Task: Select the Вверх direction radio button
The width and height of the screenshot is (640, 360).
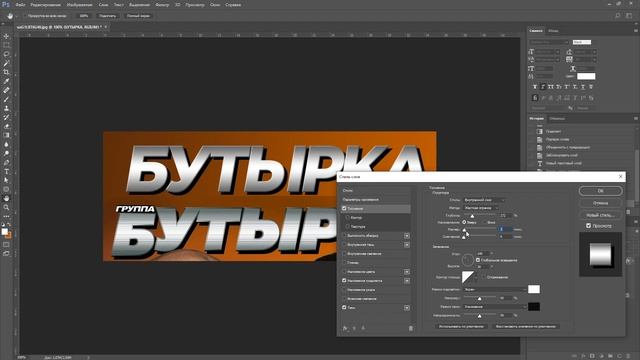Action: click(464, 222)
